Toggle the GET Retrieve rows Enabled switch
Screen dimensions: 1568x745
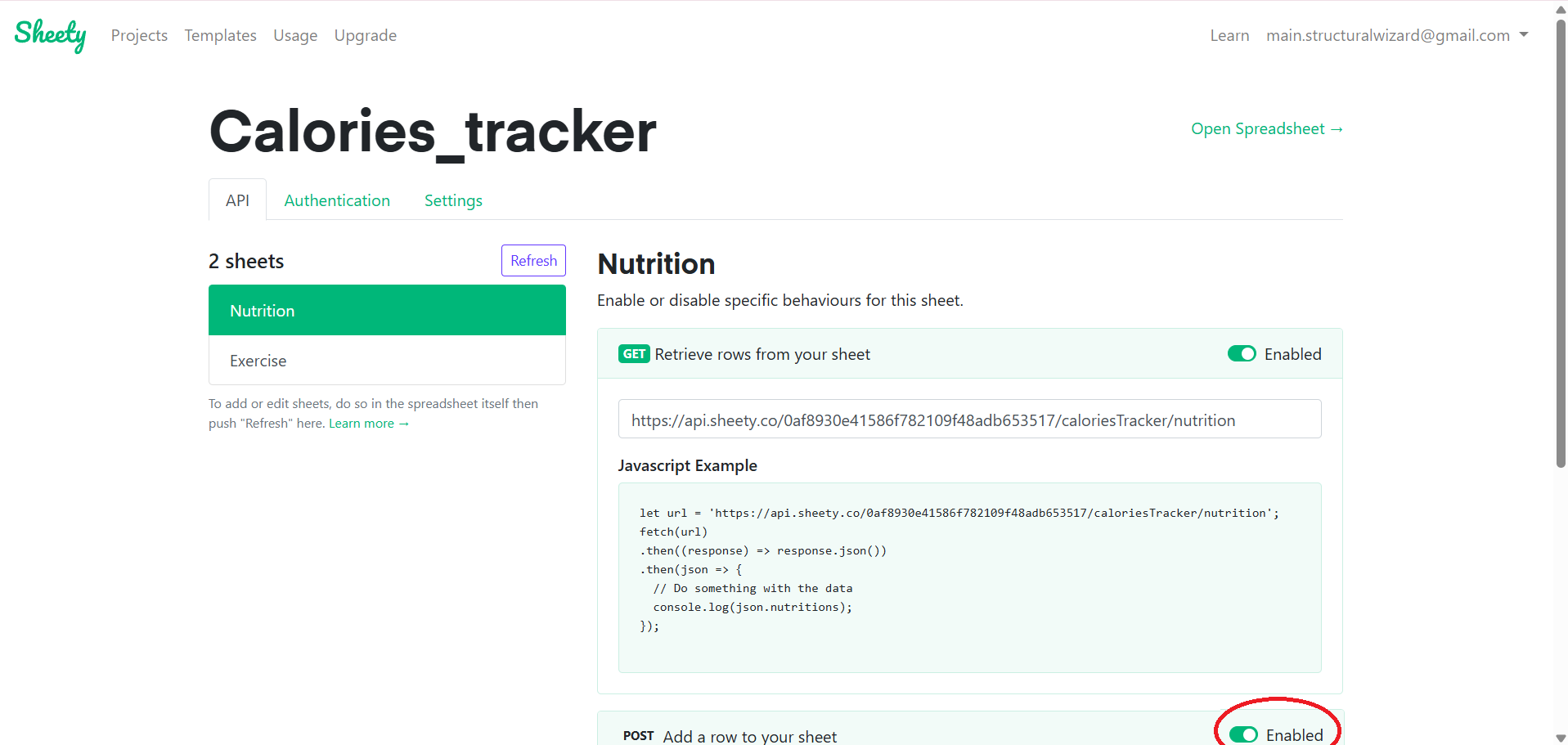(1242, 354)
